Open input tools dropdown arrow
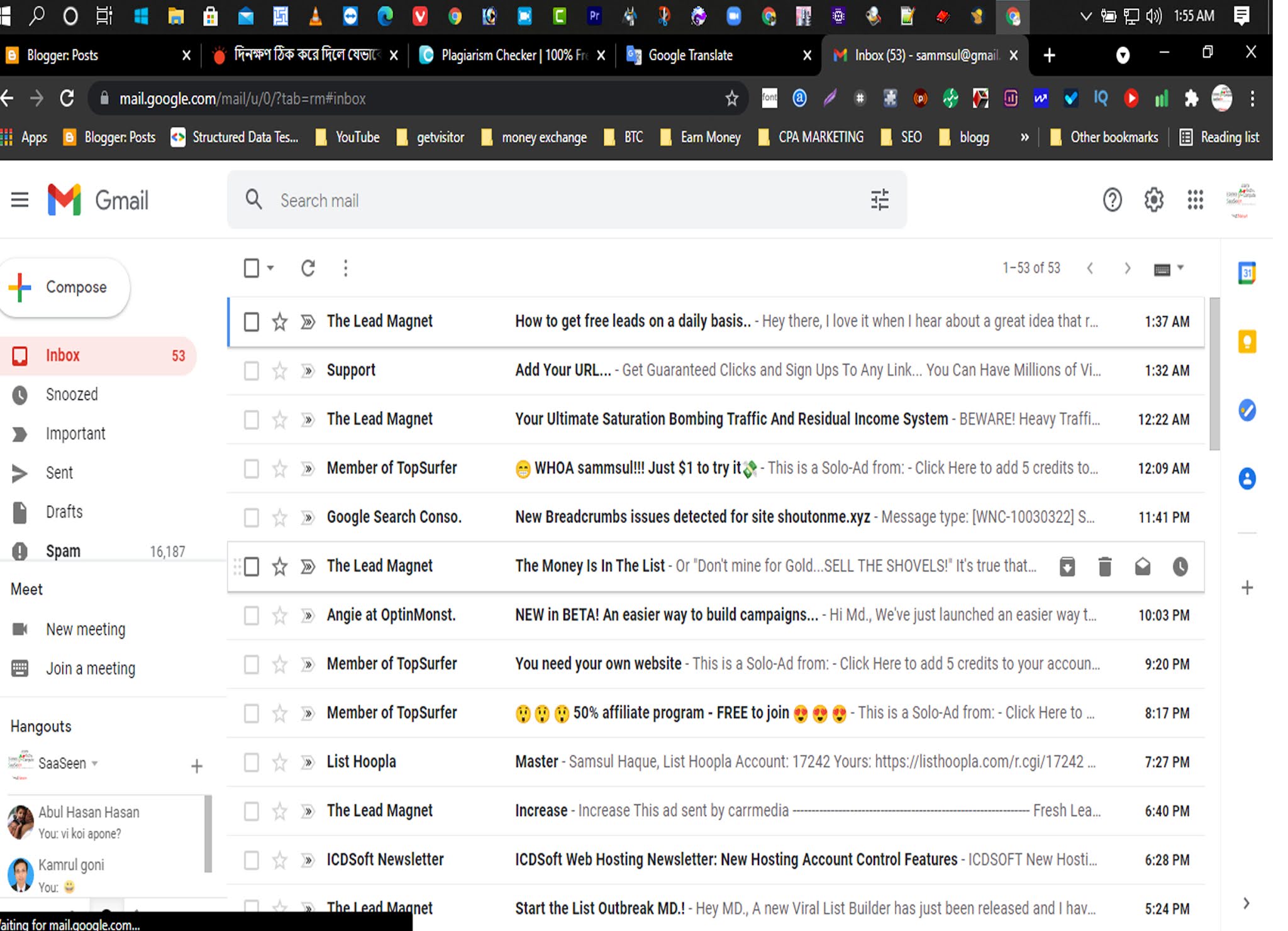Image resolution: width=1288 pixels, height=931 pixels. click(x=1180, y=268)
